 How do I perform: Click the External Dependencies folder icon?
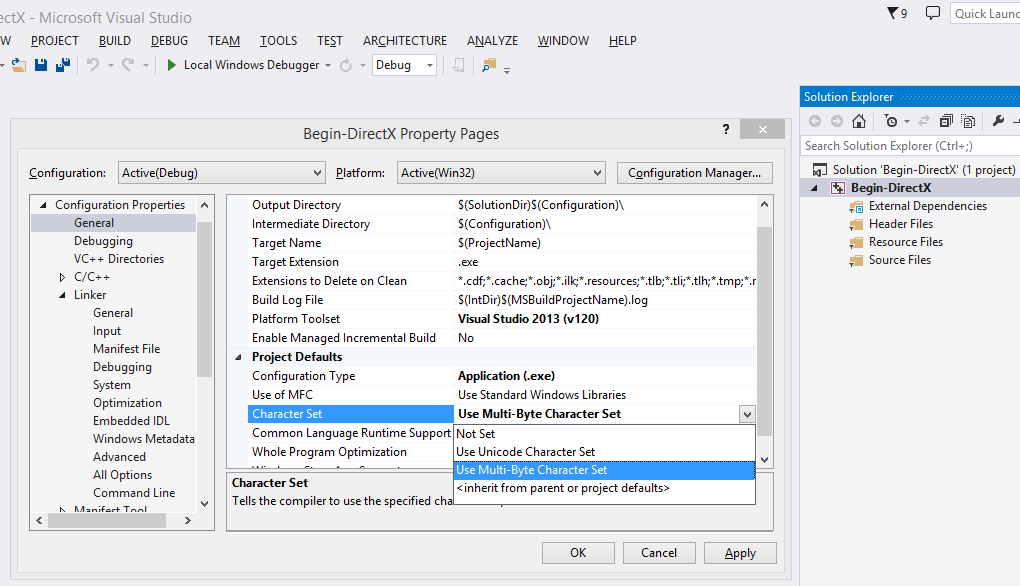pos(856,207)
